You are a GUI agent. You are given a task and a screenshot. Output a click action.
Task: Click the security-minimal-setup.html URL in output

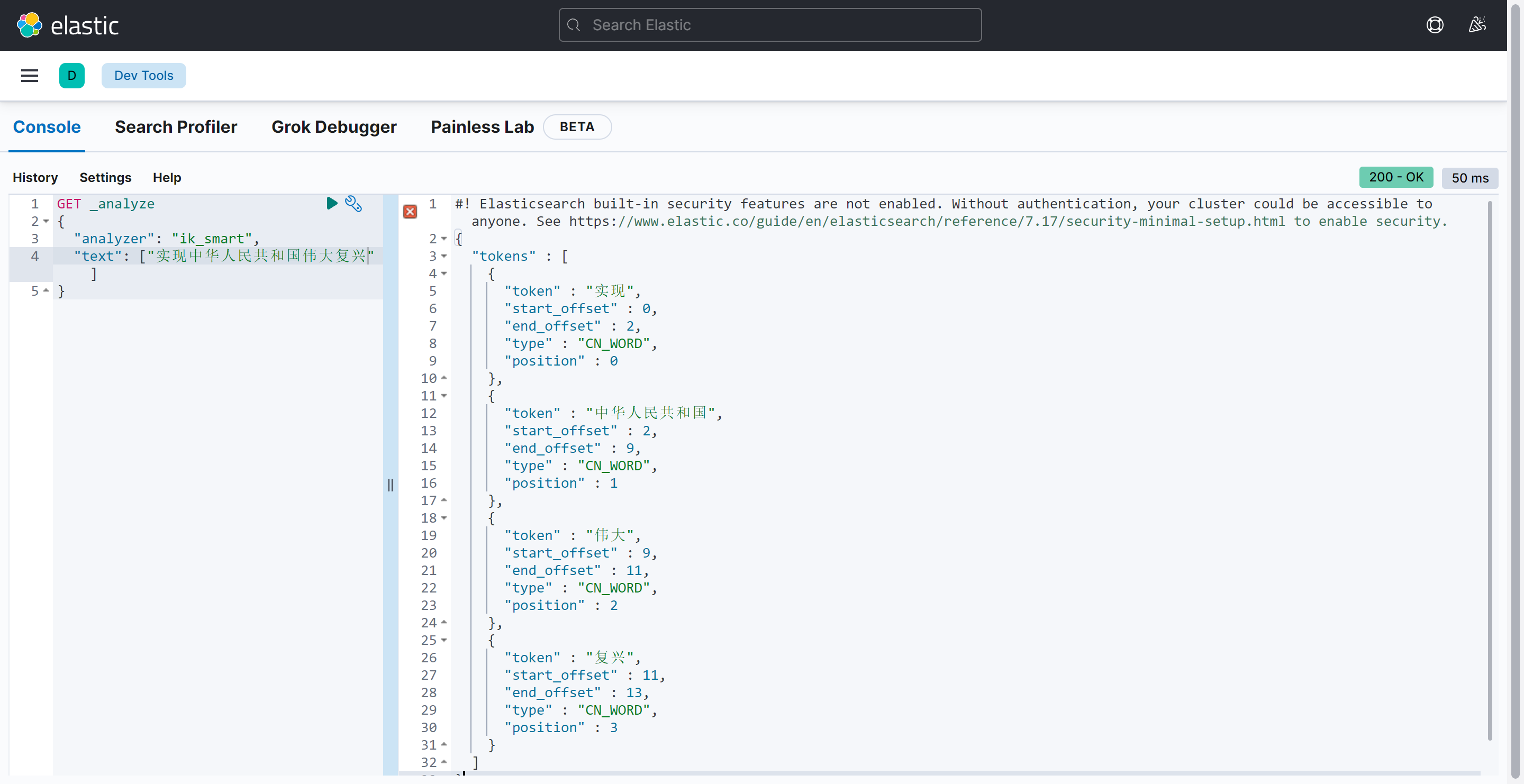tap(927, 221)
